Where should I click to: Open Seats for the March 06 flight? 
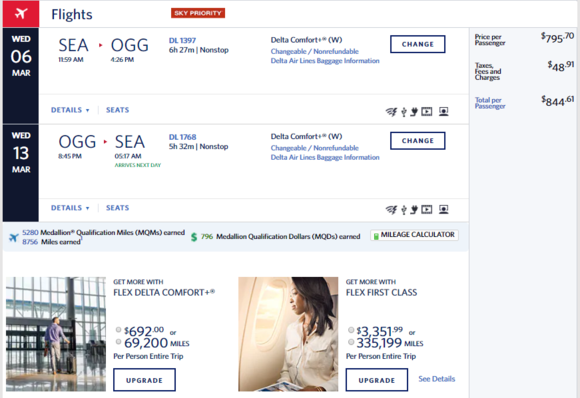coord(118,110)
